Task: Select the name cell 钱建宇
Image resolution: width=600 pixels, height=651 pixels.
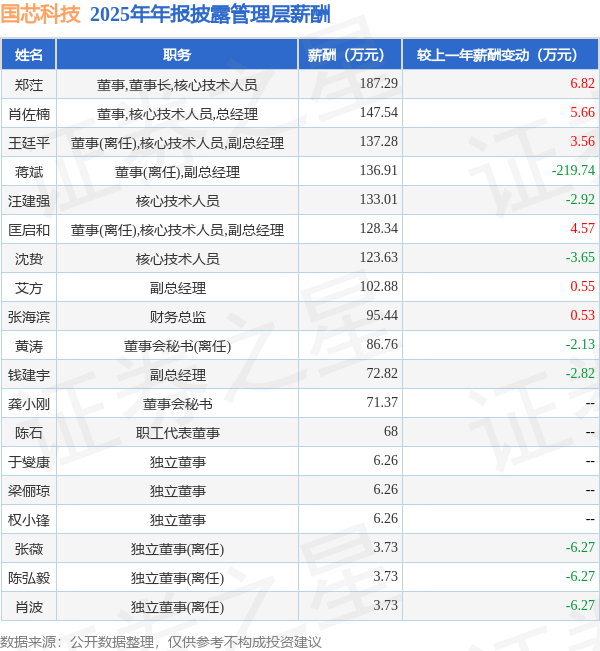Action: pyautogui.click(x=29, y=375)
